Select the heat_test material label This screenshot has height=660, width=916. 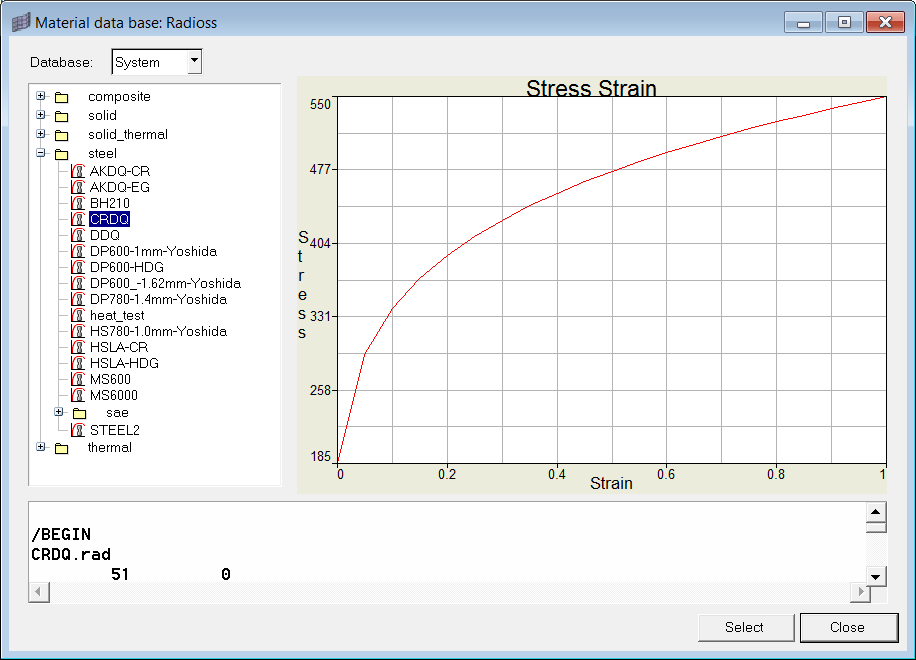pyautogui.click(x=117, y=315)
